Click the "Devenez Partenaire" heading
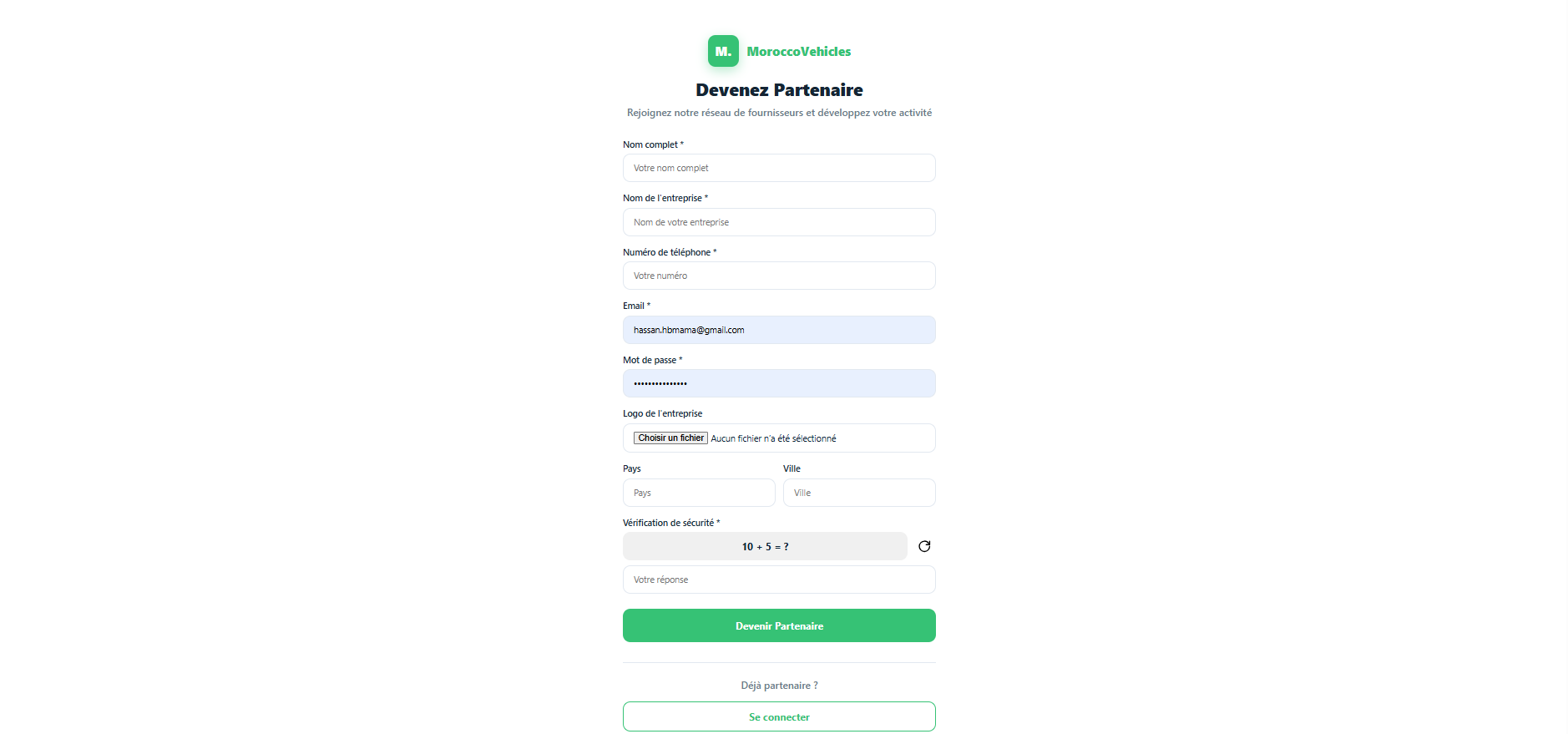 [779, 90]
